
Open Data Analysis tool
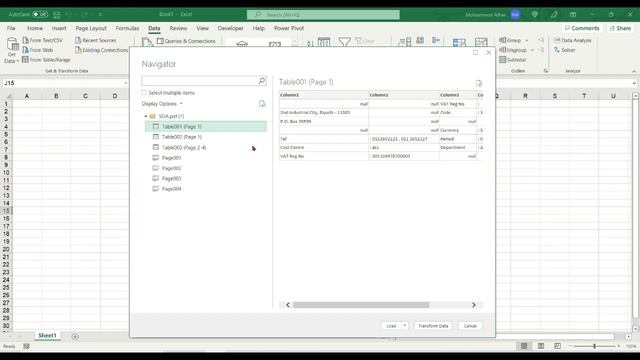tap(573, 40)
